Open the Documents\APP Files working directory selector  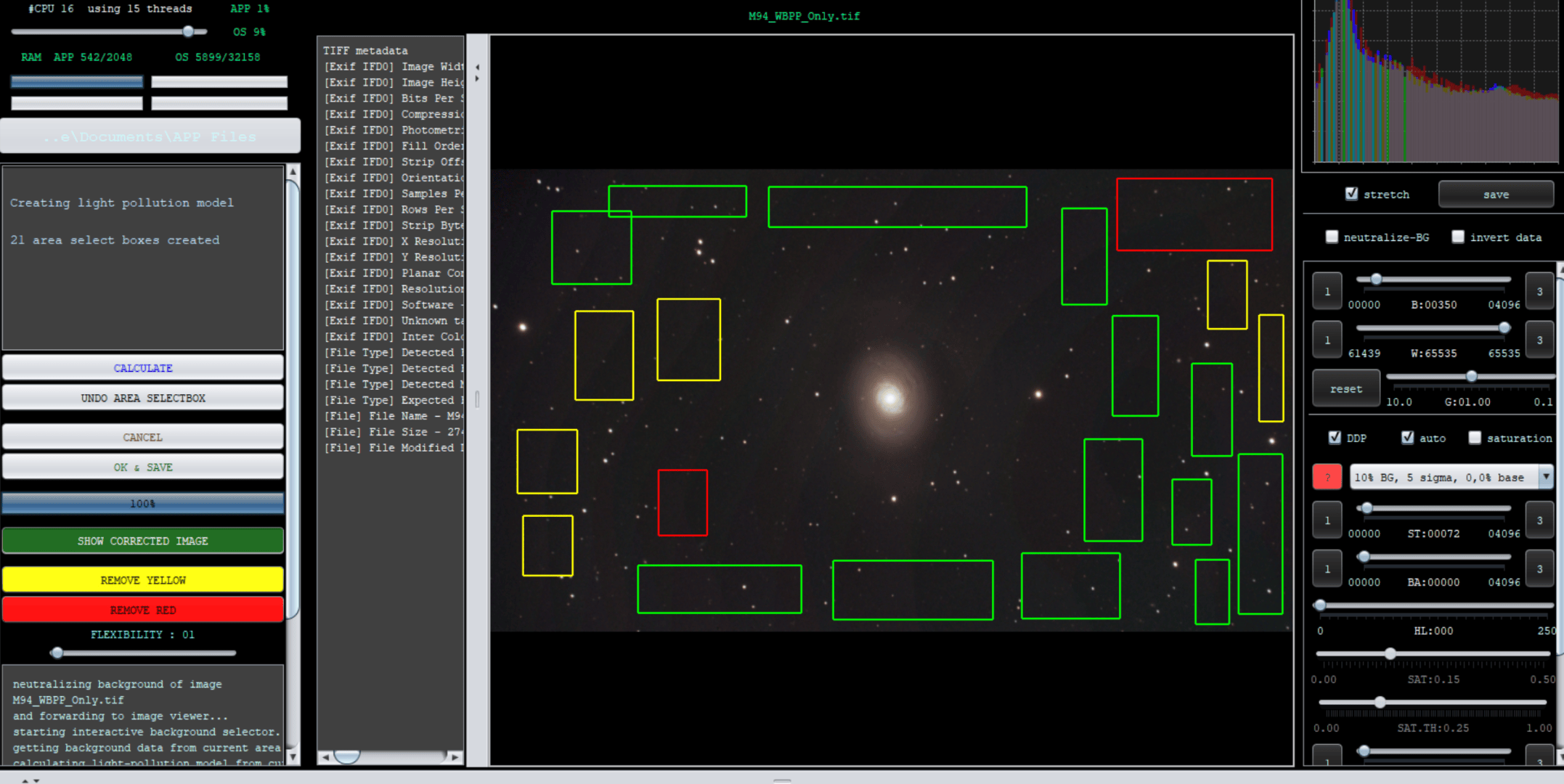tap(150, 136)
